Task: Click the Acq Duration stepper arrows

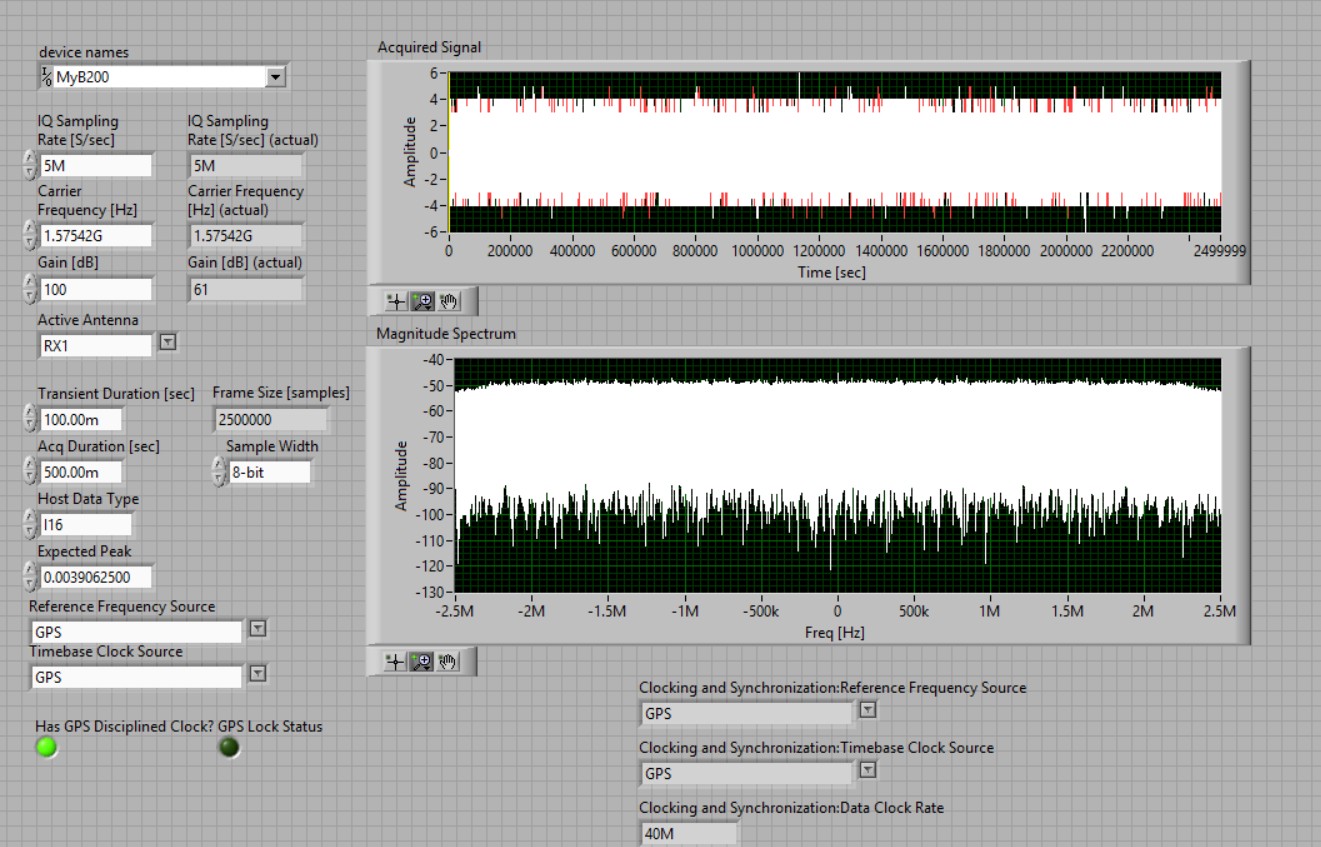Action: coord(29,471)
